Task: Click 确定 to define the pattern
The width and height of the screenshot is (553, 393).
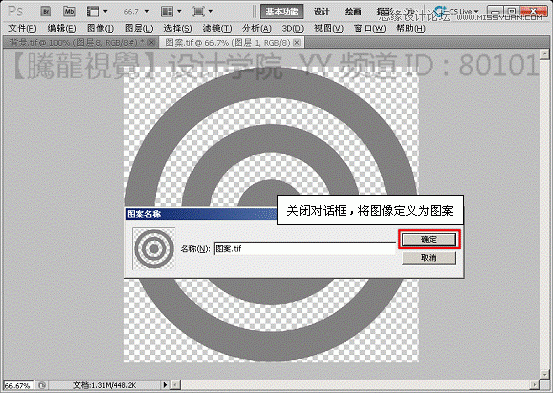Action: 429,240
